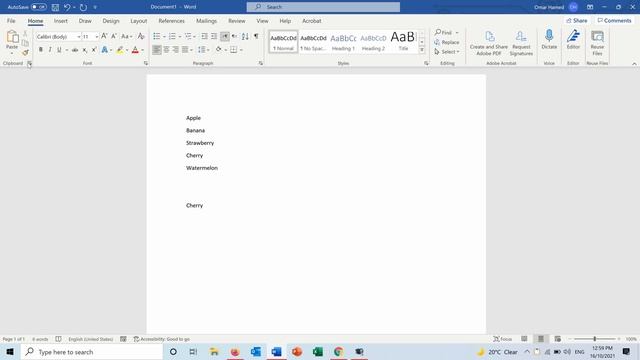This screenshot has width=640, height=360.
Task: Decrease font size with the smaller A icon
Action: point(114,36)
